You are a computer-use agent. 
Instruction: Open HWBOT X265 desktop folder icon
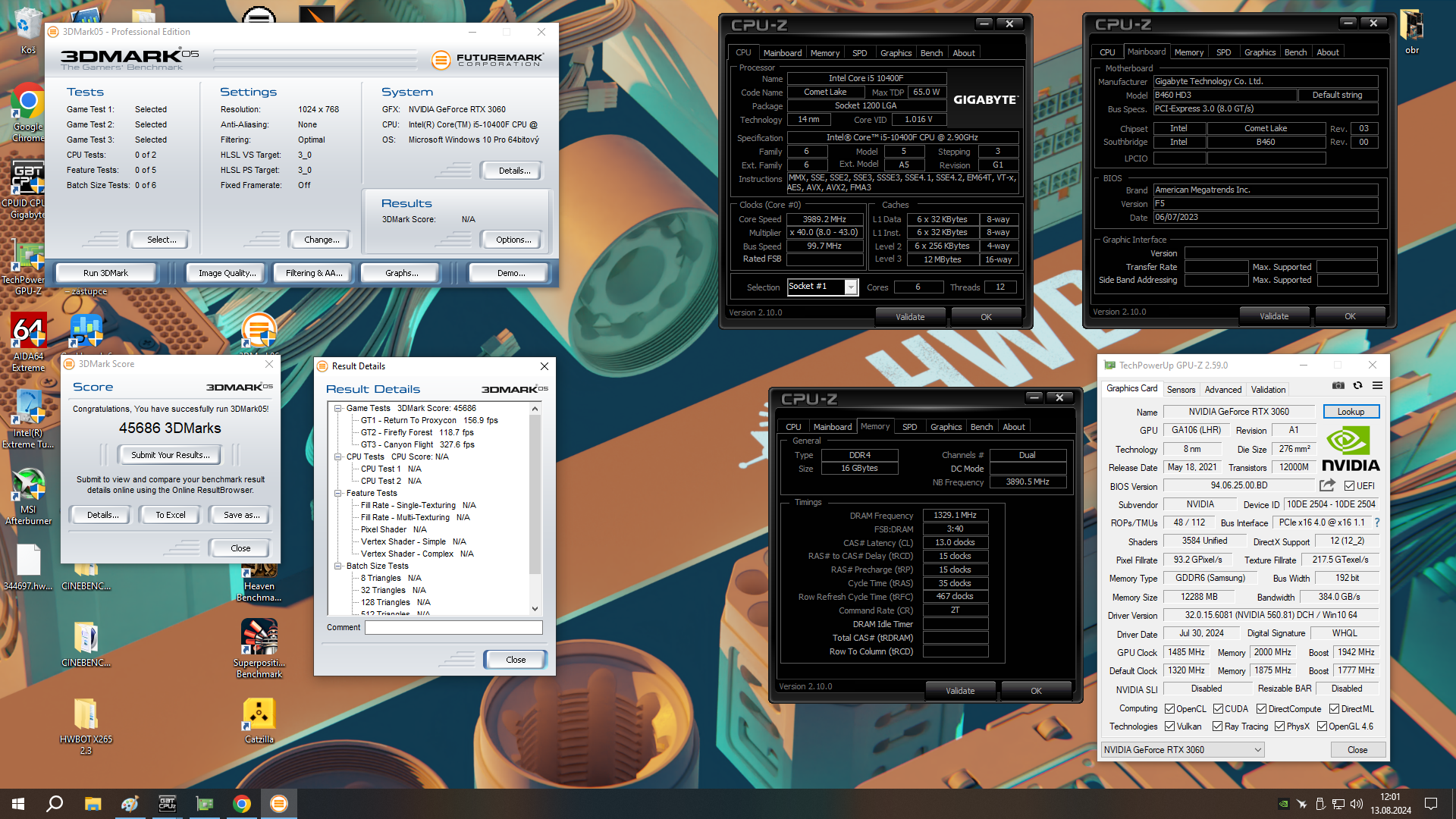pos(86,726)
